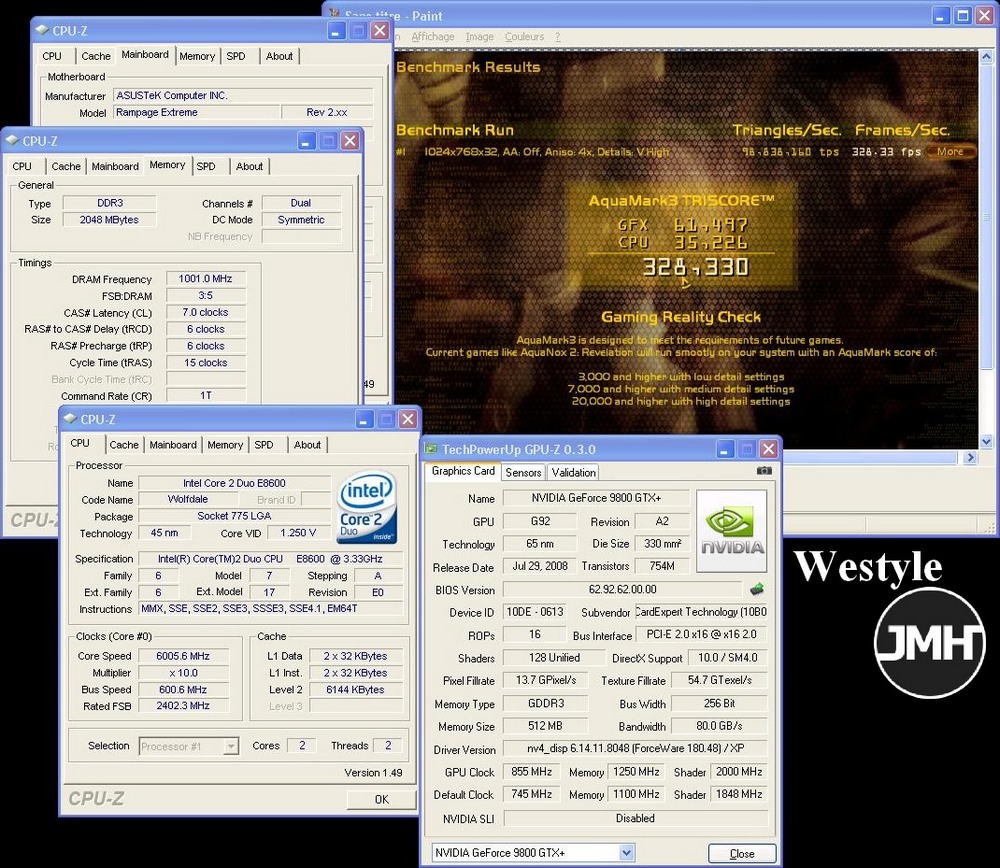Click the Core Speed 6005.6 MHz value
This screenshot has height=868, width=1000.
click(182, 656)
